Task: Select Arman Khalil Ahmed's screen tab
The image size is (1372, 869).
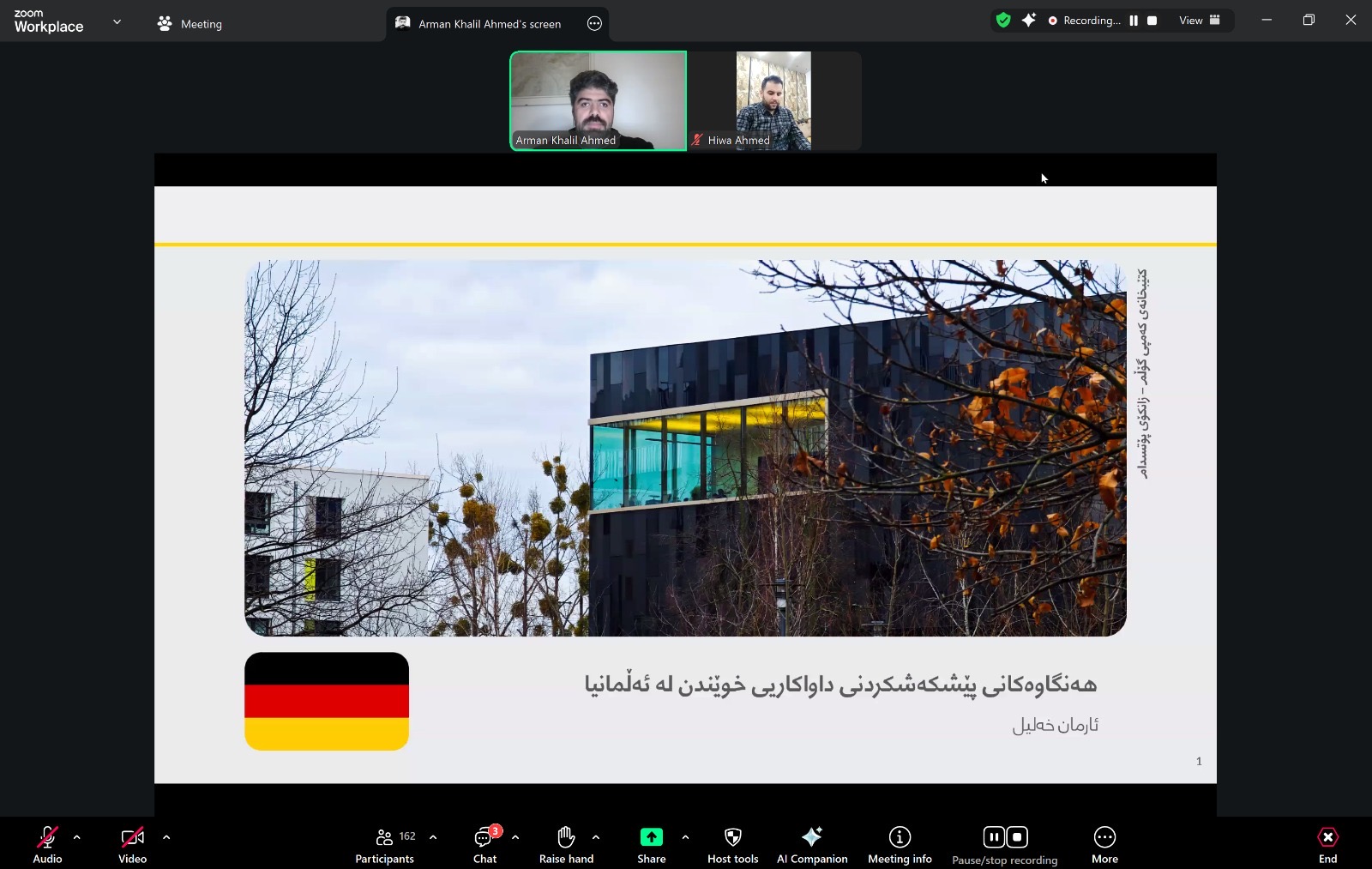Action: click(489, 24)
